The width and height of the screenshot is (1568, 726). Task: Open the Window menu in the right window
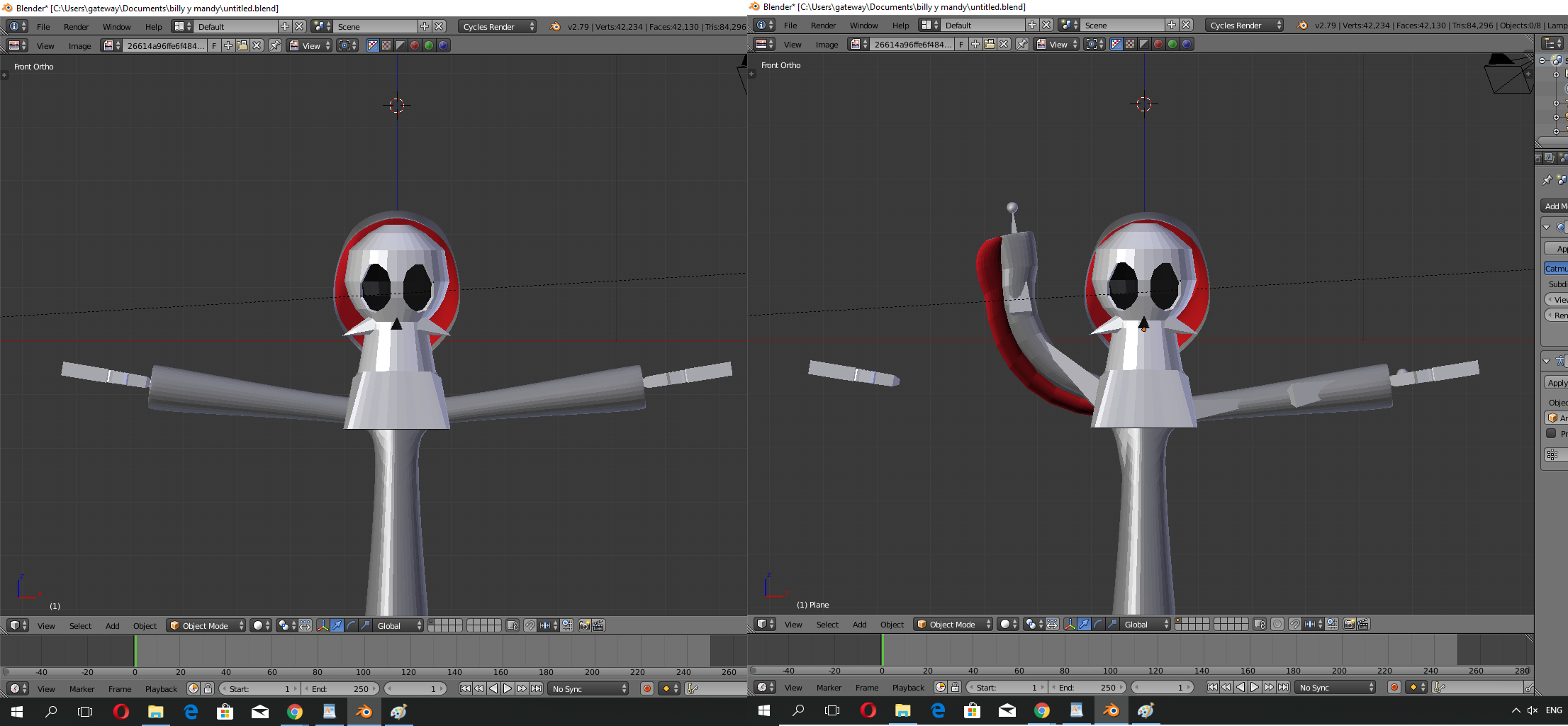click(863, 26)
